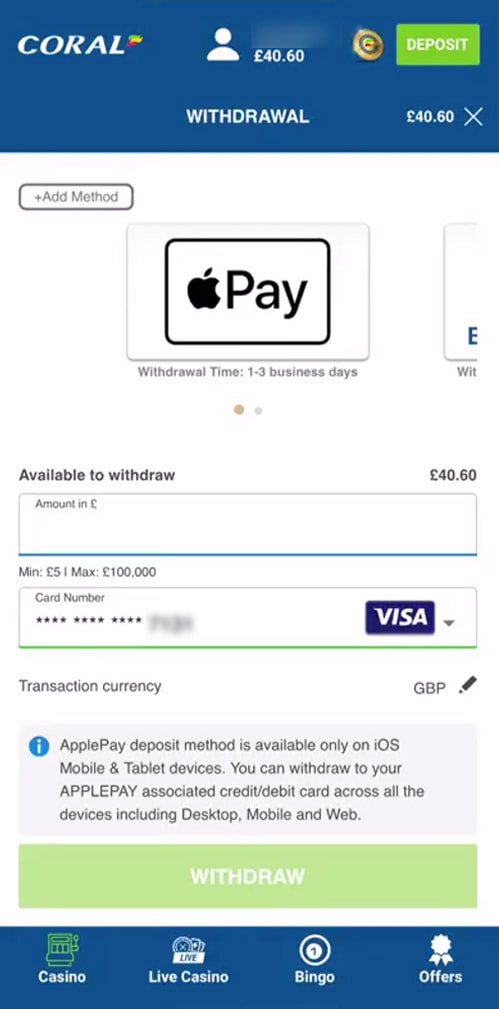Image resolution: width=499 pixels, height=1009 pixels.
Task: Select the first carousel page dot
Action: [239, 410]
